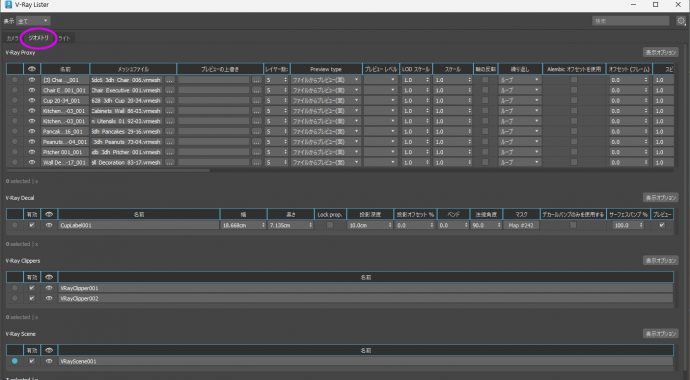The image size is (690, 380).
Task: Disable the VRayClipper001 enabled checkbox
Action: pyautogui.click(x=31, y=288)
